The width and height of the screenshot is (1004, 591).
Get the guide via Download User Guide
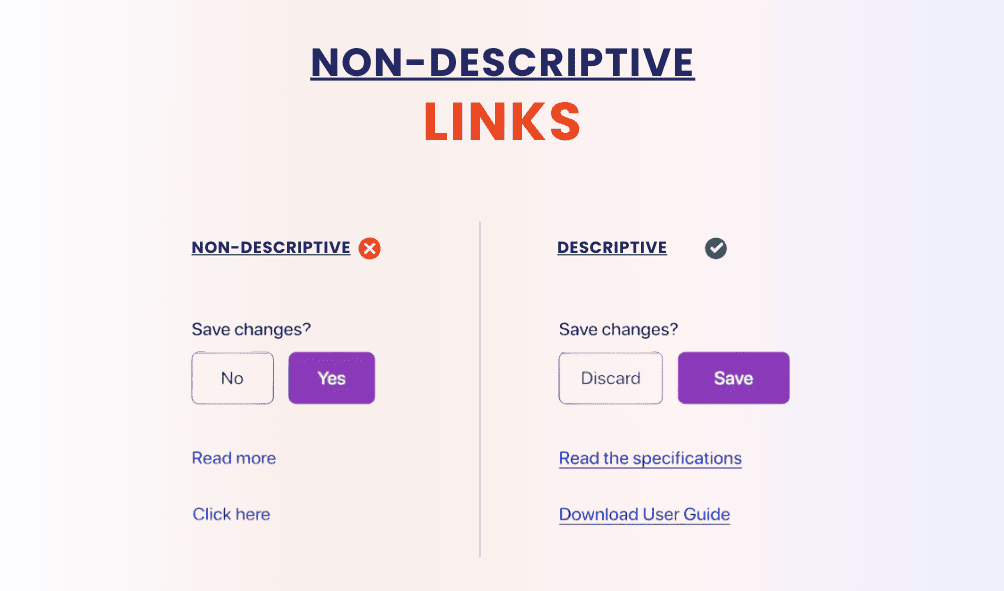[644, 514]
